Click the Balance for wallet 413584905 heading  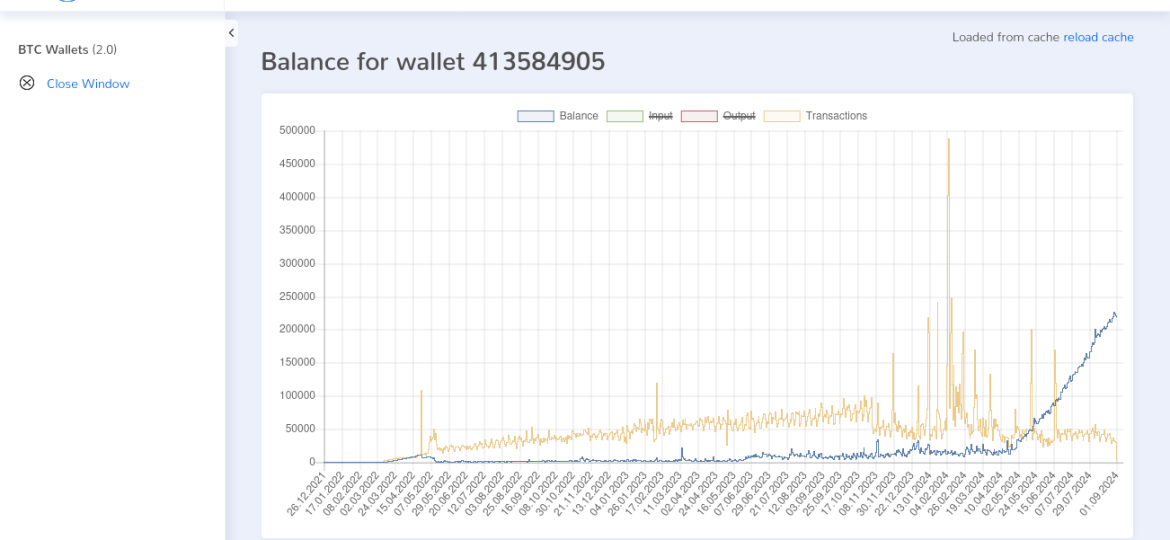(x=433, y=62)
